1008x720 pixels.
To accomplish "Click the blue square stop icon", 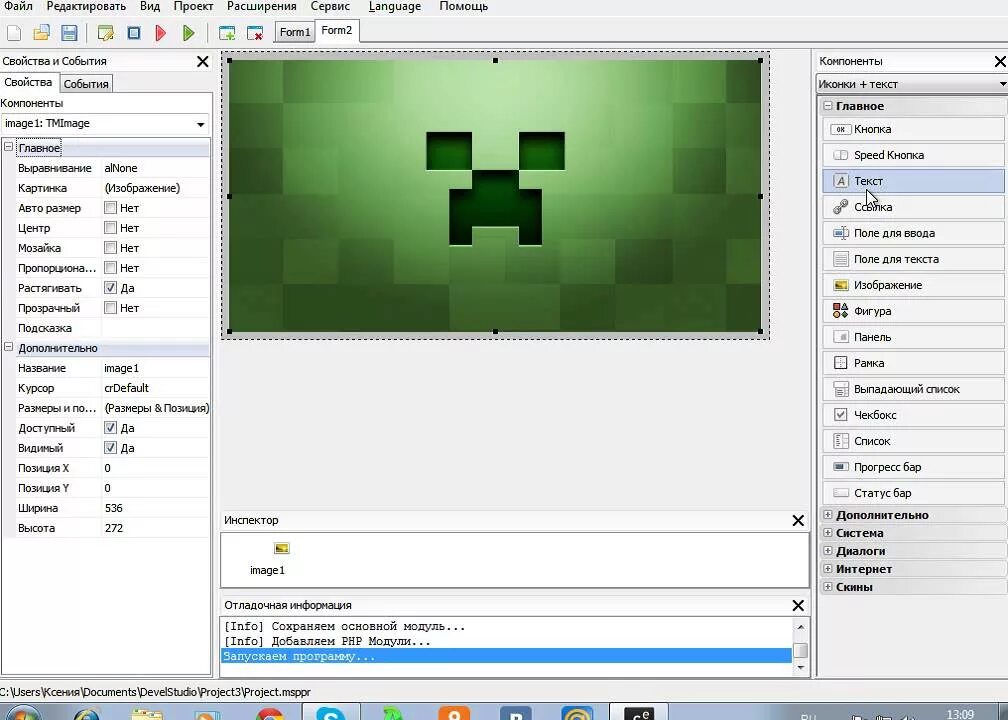I will click(x=134, y=33).
